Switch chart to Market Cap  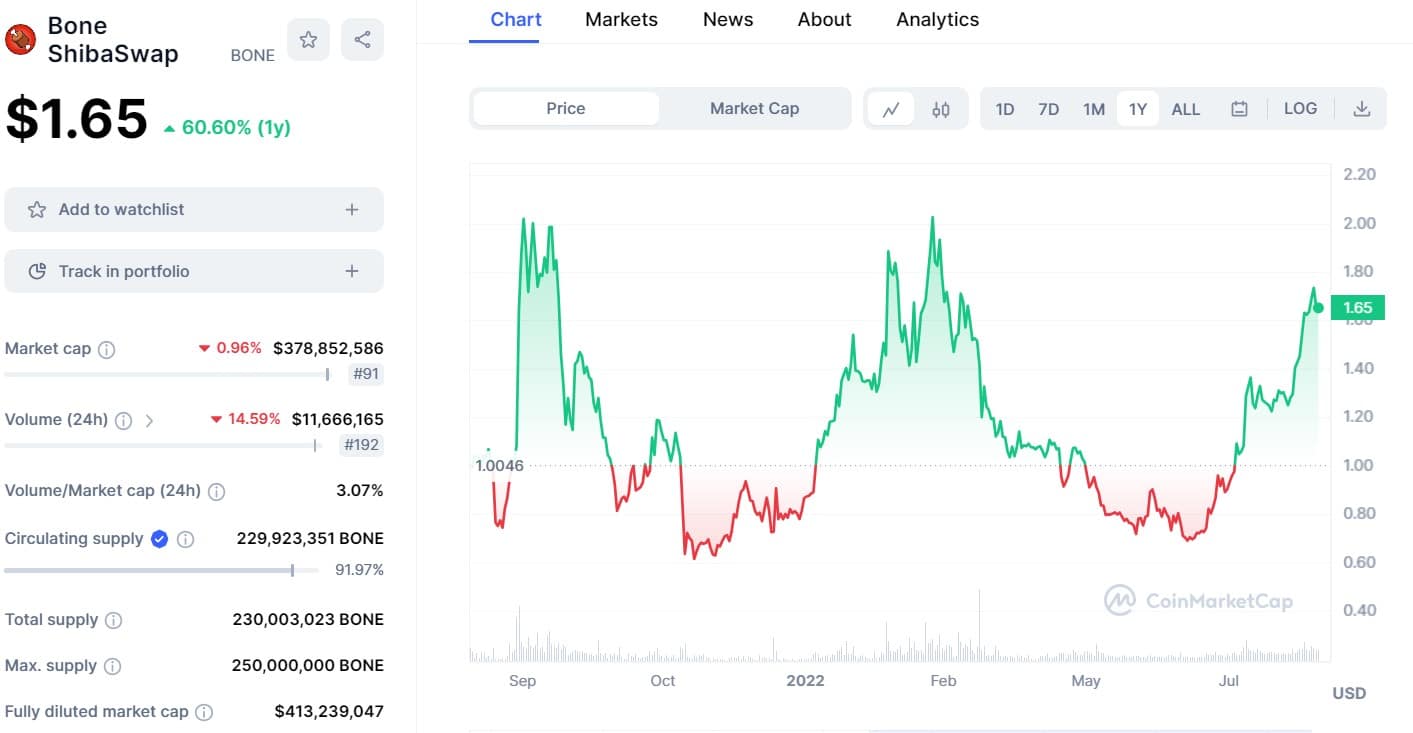click(754, 108)
